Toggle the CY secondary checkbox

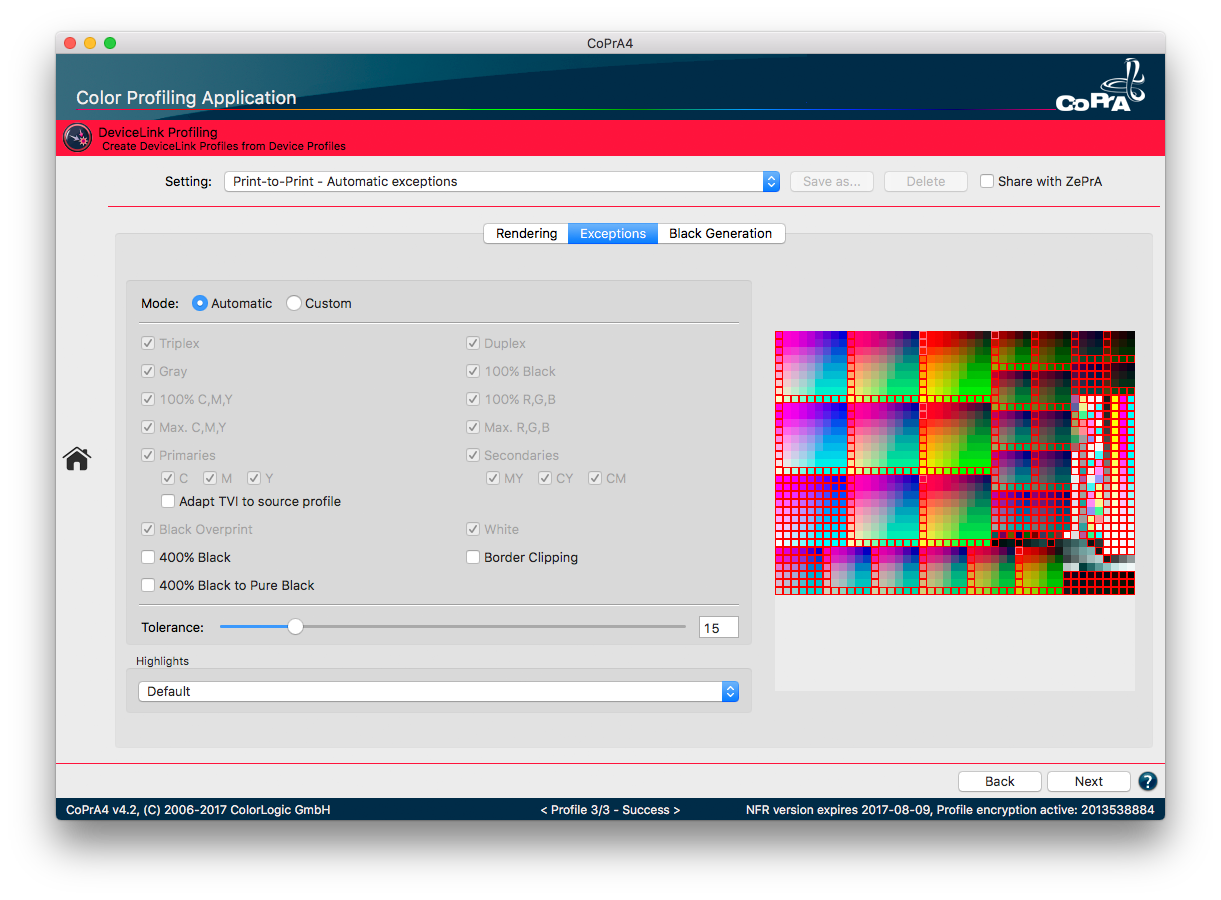coord(545,478)
